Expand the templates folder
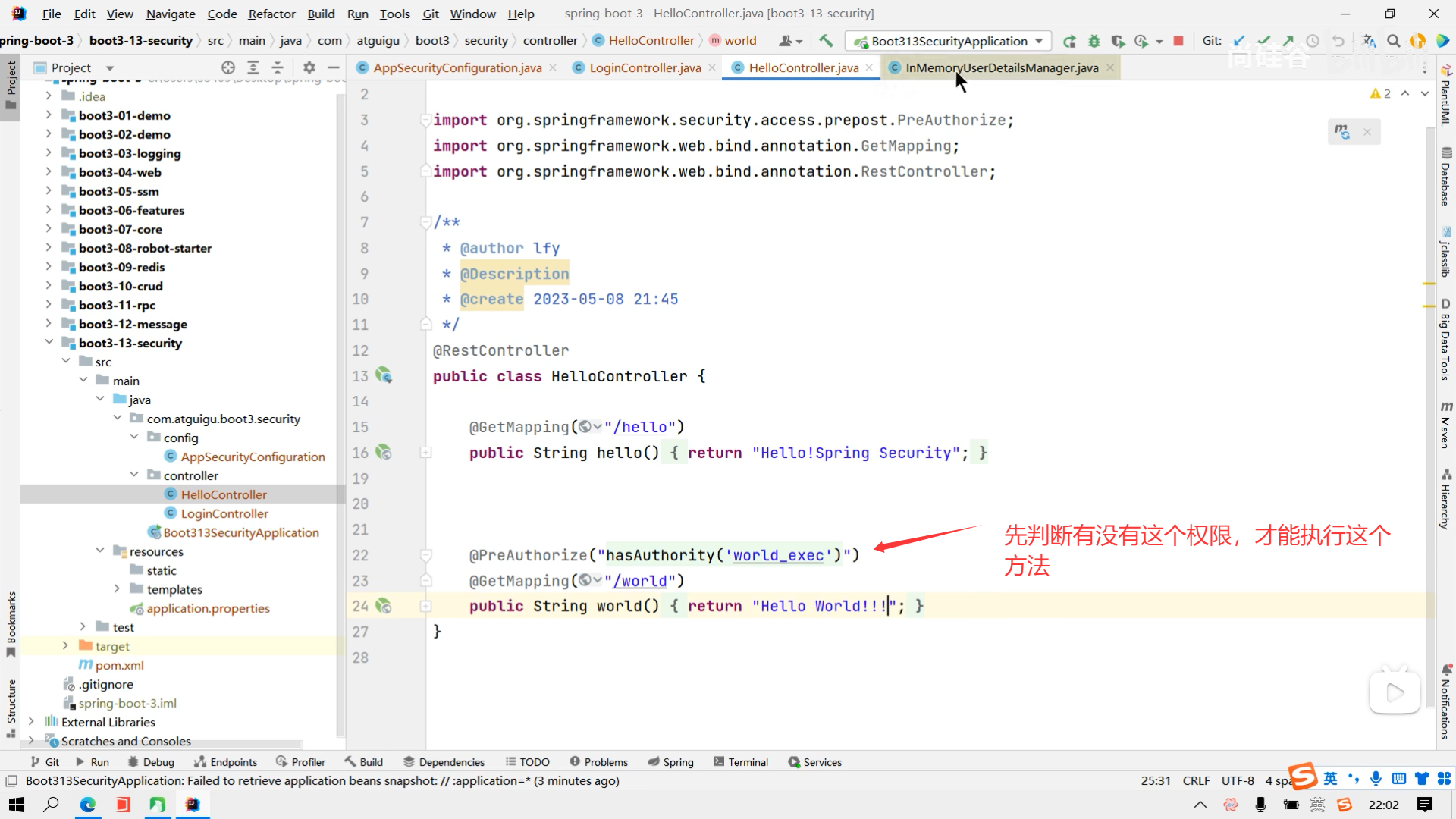 tap(116, 589)
